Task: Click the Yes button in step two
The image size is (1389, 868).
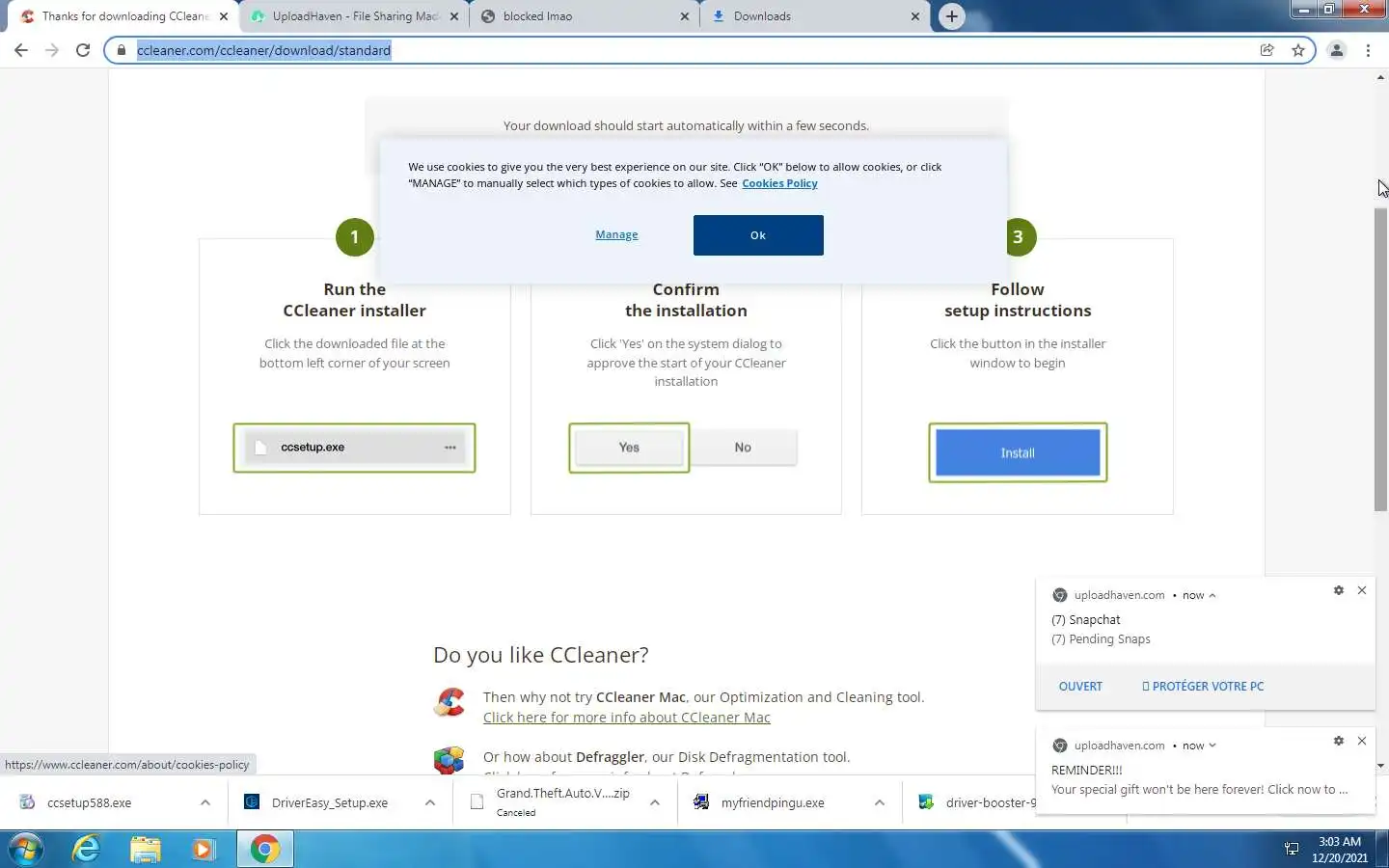Action: pos(629,448)
